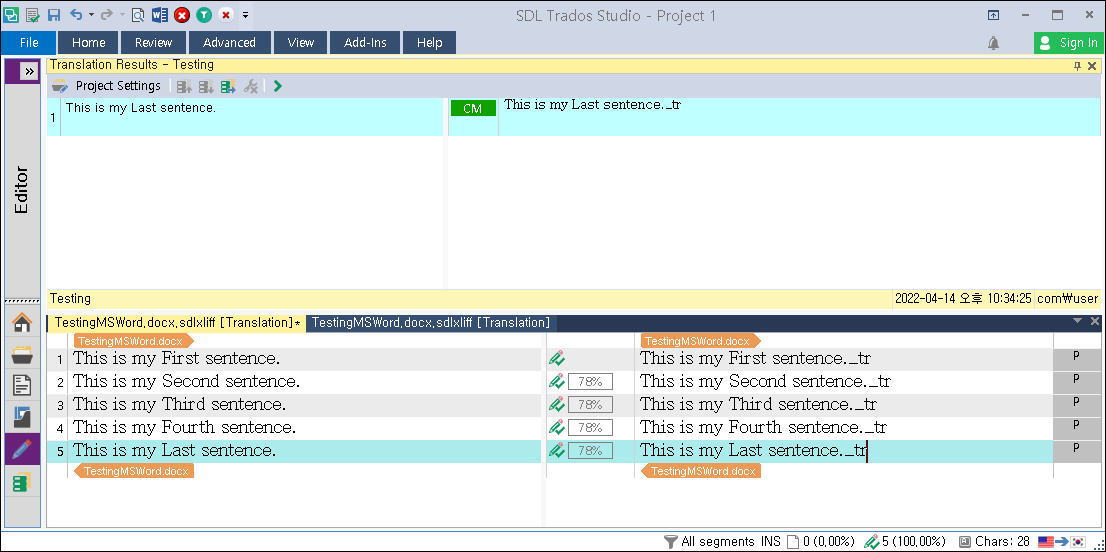Select TM result target 'This is my Last sentence._tr'
This screenshot has height=552, width=1106.
[592, 104]
